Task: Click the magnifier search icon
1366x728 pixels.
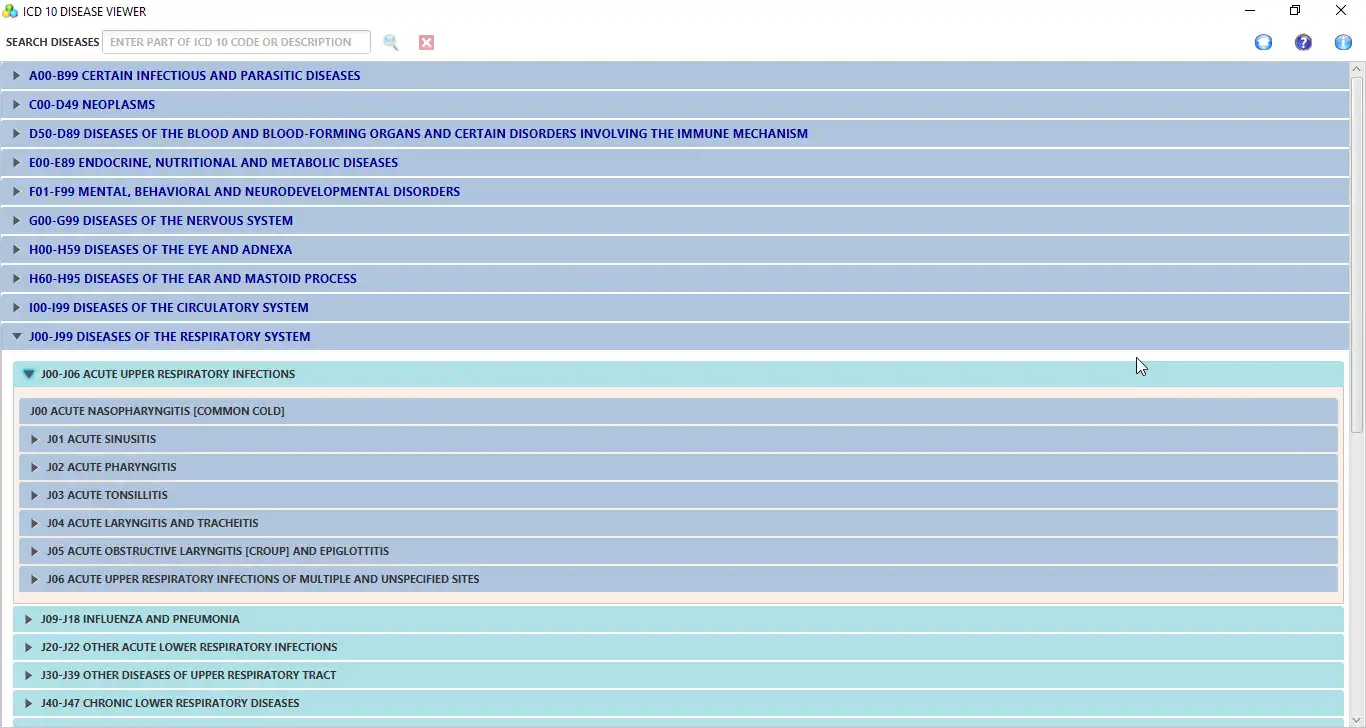Action: pyautogui.click(x=391, y=42)
